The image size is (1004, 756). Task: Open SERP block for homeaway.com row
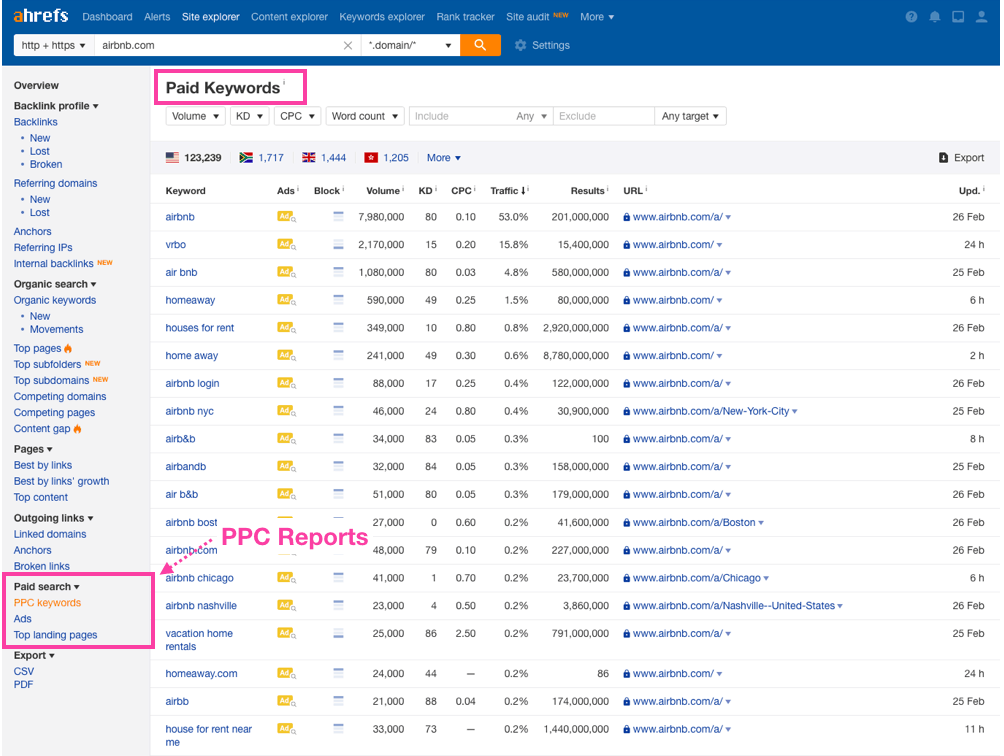click(x=338, y=673)
